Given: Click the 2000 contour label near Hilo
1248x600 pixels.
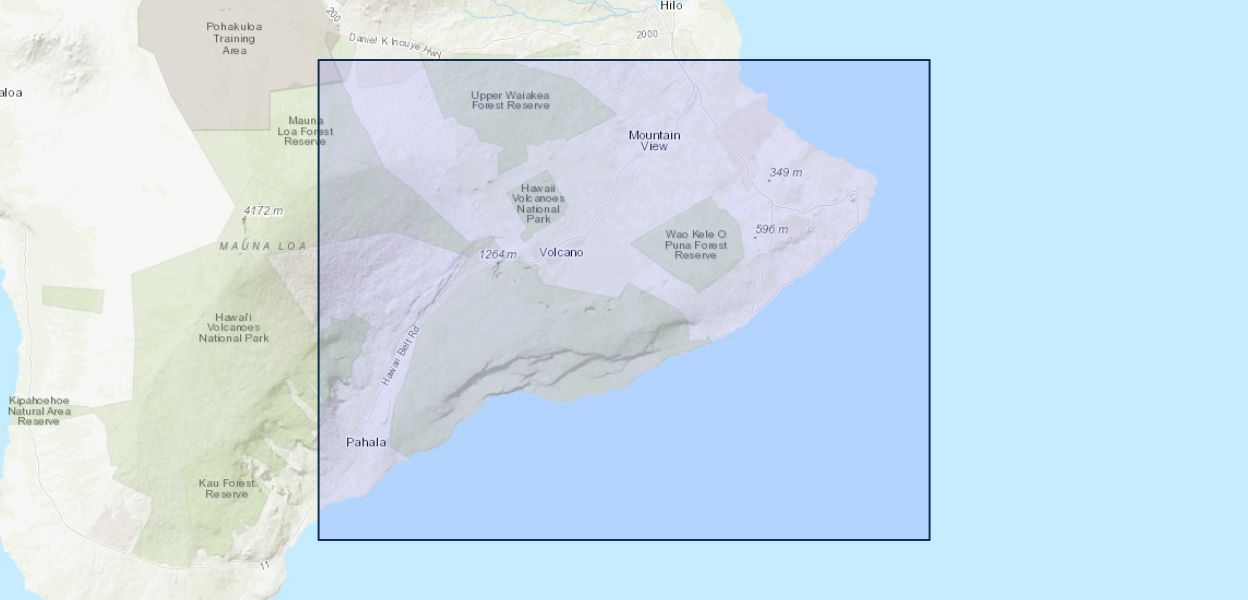Looking at the screenshot, I should pos(646,34).
